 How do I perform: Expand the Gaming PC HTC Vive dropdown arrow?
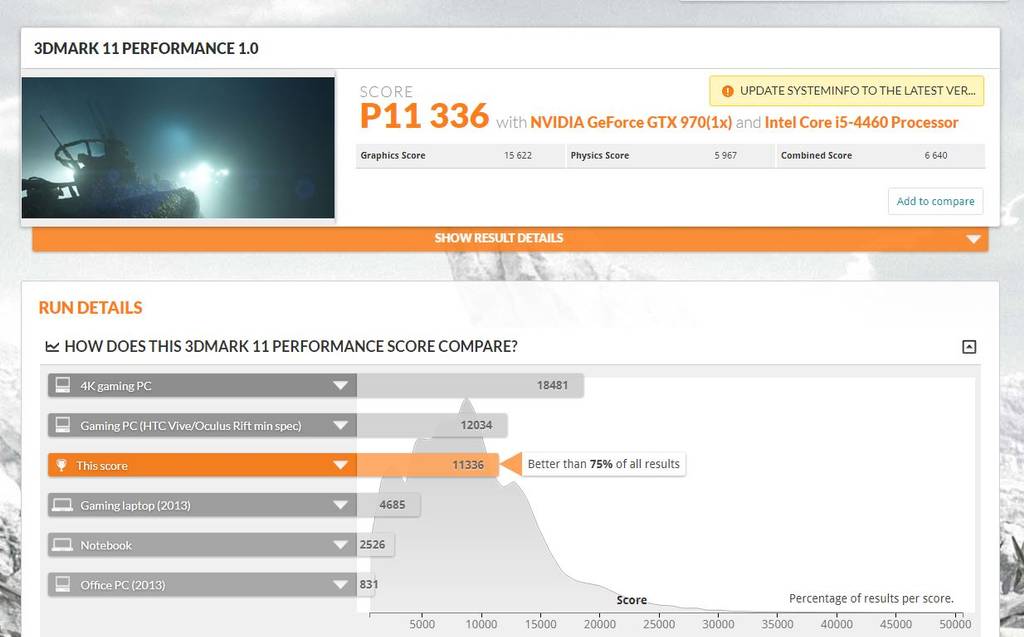[340, 425]
